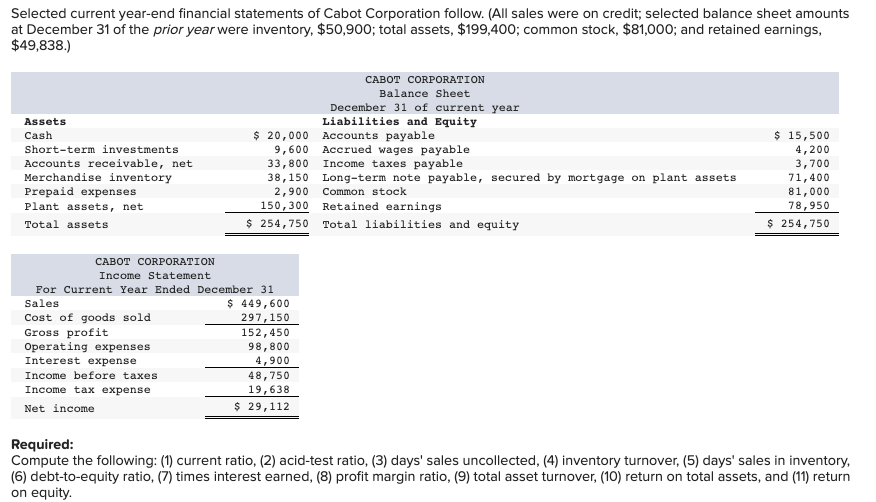Click the Total assets label
This screenshot has width=876, height=502.
click(66, 224)
